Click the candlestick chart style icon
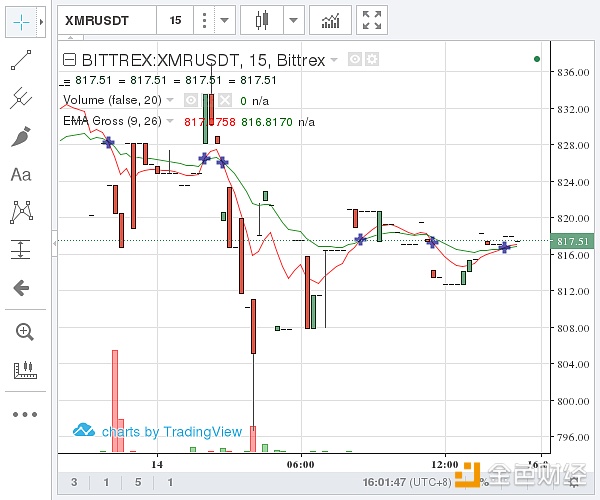The width and height of the screenshot is (600, 500). pyautogui.click(x=262, y=20)
